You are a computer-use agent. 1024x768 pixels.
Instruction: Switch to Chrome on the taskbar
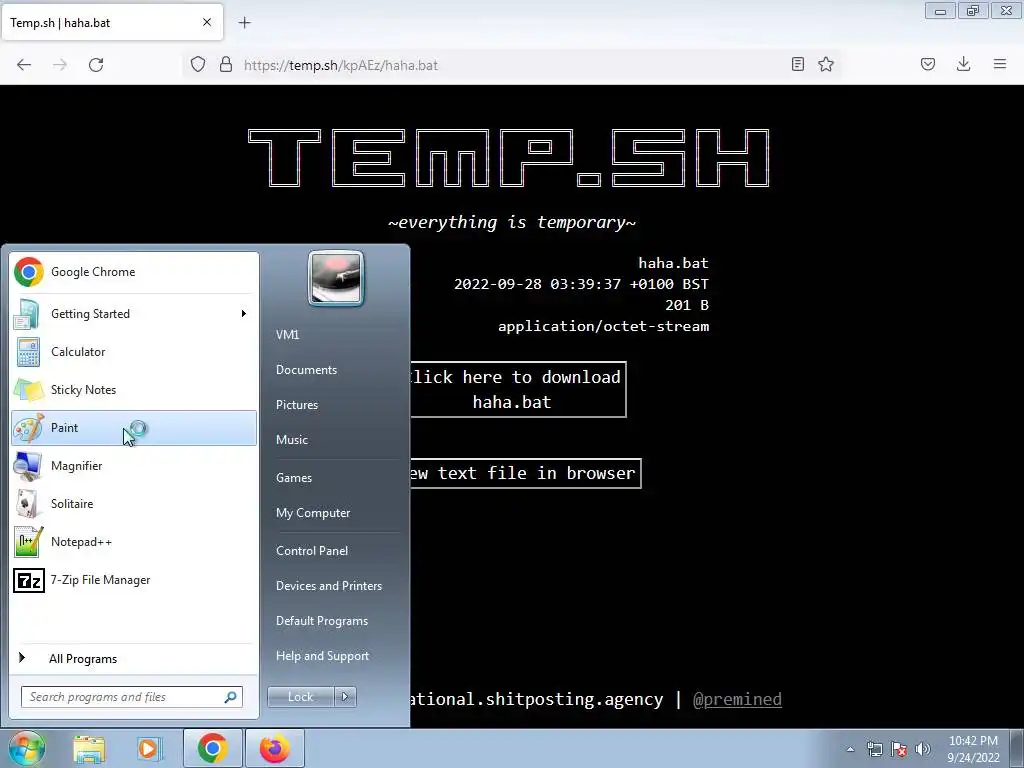tap(212, 748)
